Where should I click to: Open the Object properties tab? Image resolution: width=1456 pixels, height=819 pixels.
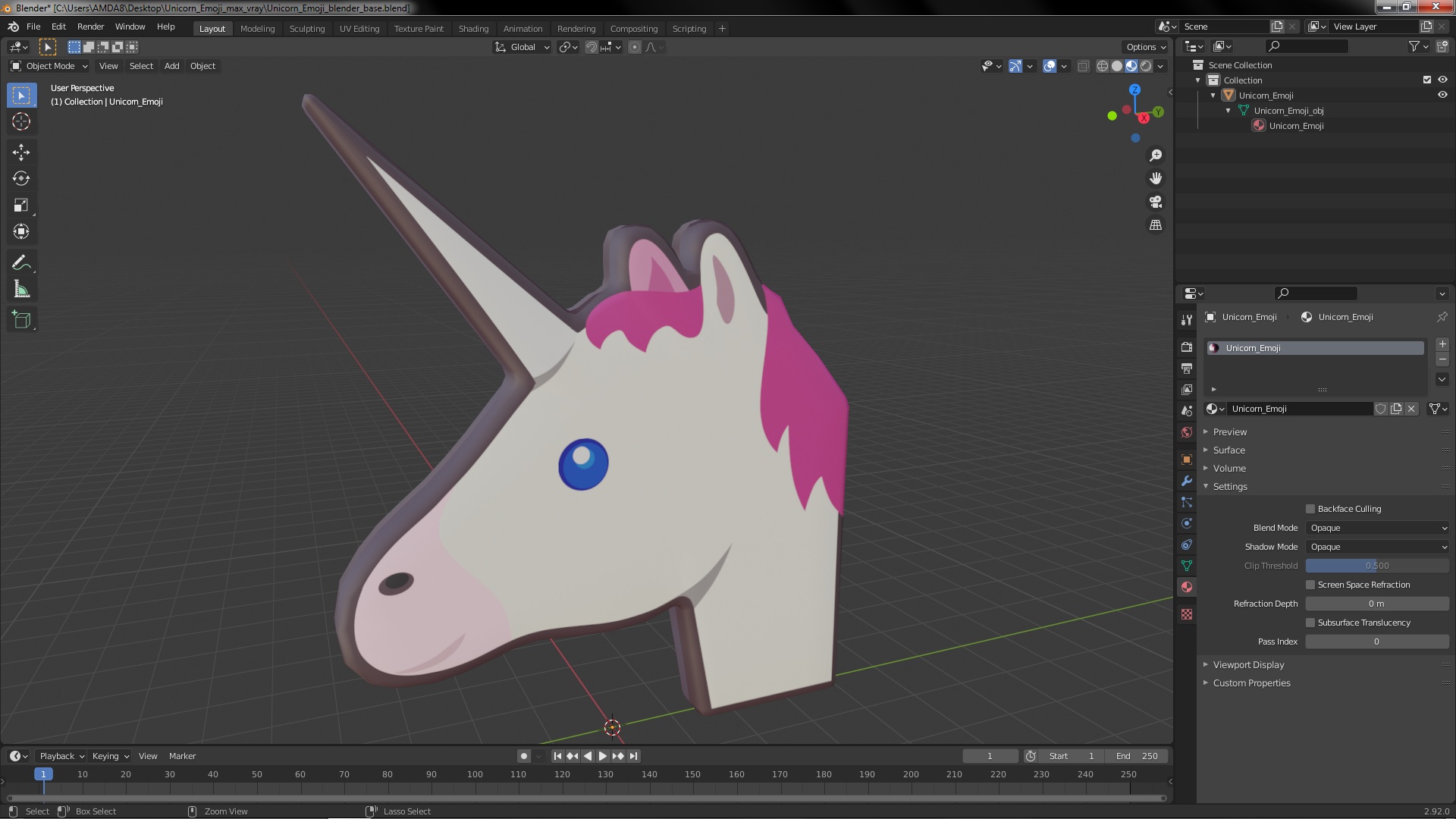[1187, 460]
